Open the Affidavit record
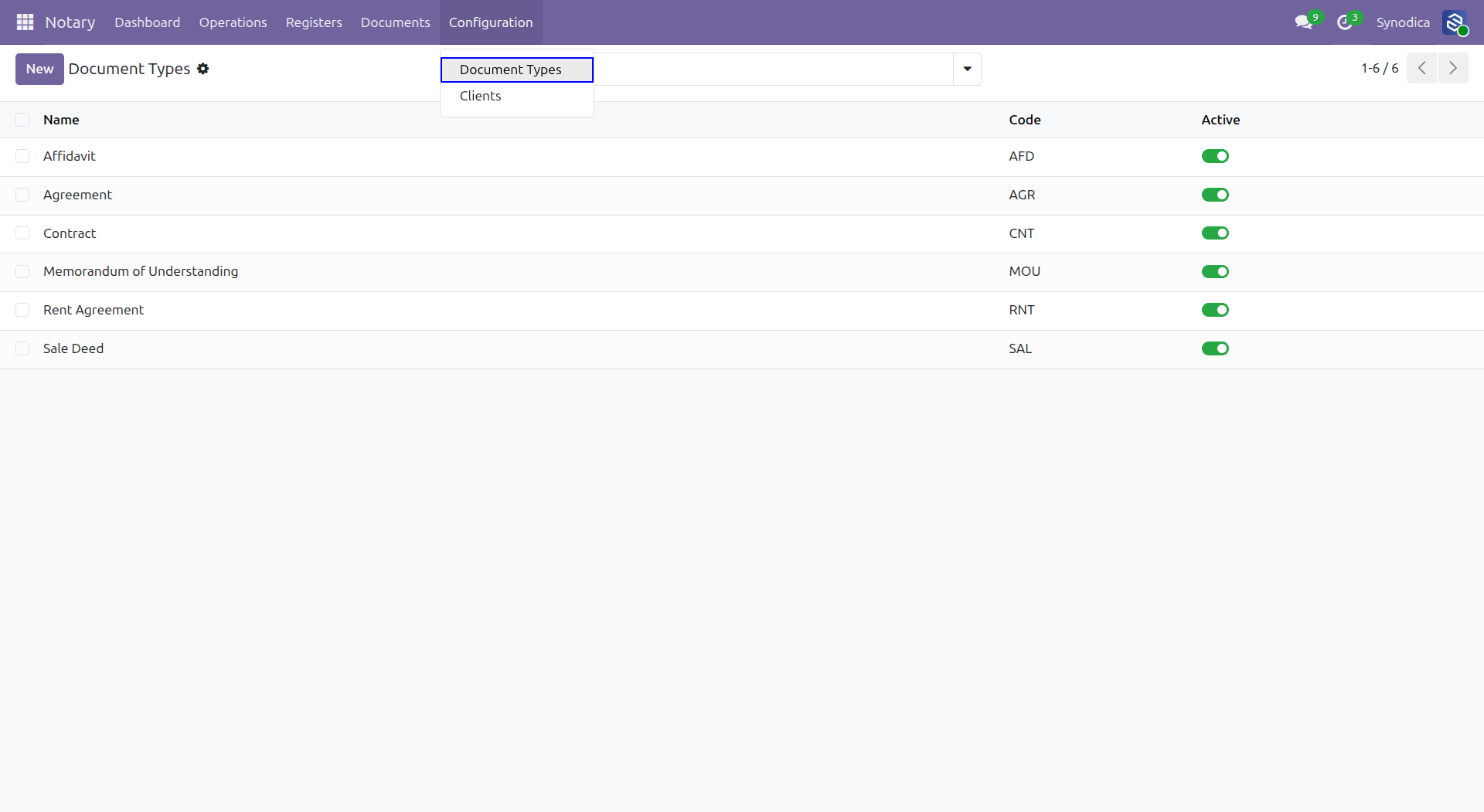This screenshot has width=1484, height=812. (x=70, y=156)
